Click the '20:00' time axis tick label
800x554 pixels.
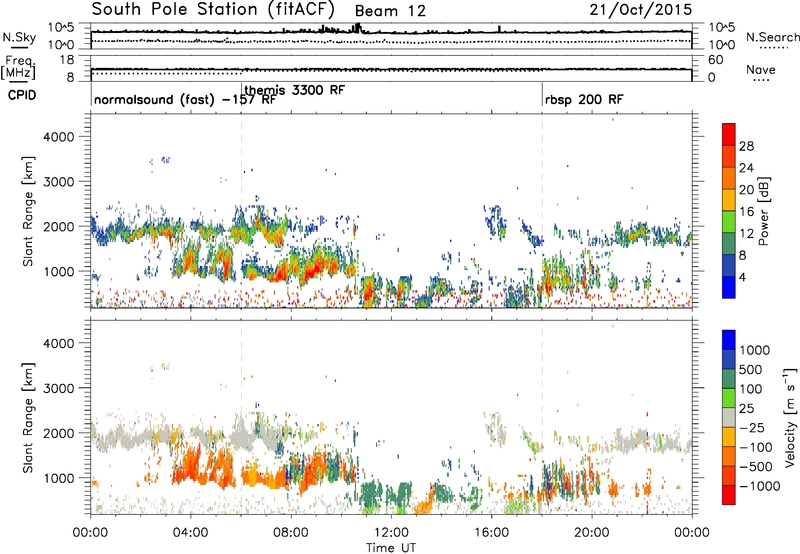click(x=591, y=532)
